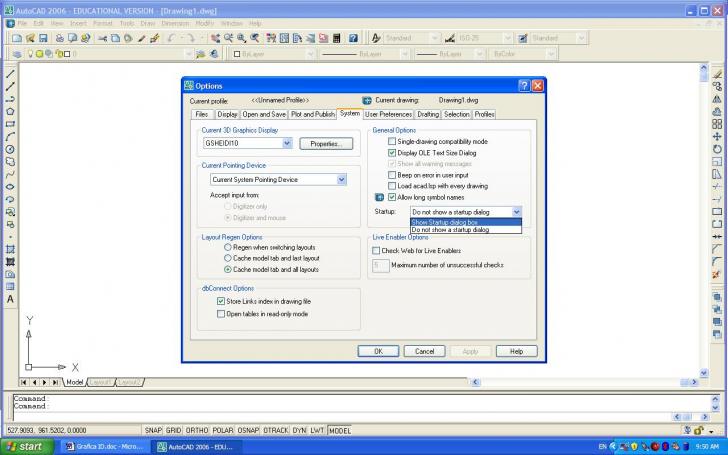Select Regen when switching layouts option
The width and height of the screenshot is (728, 455).
228,247
